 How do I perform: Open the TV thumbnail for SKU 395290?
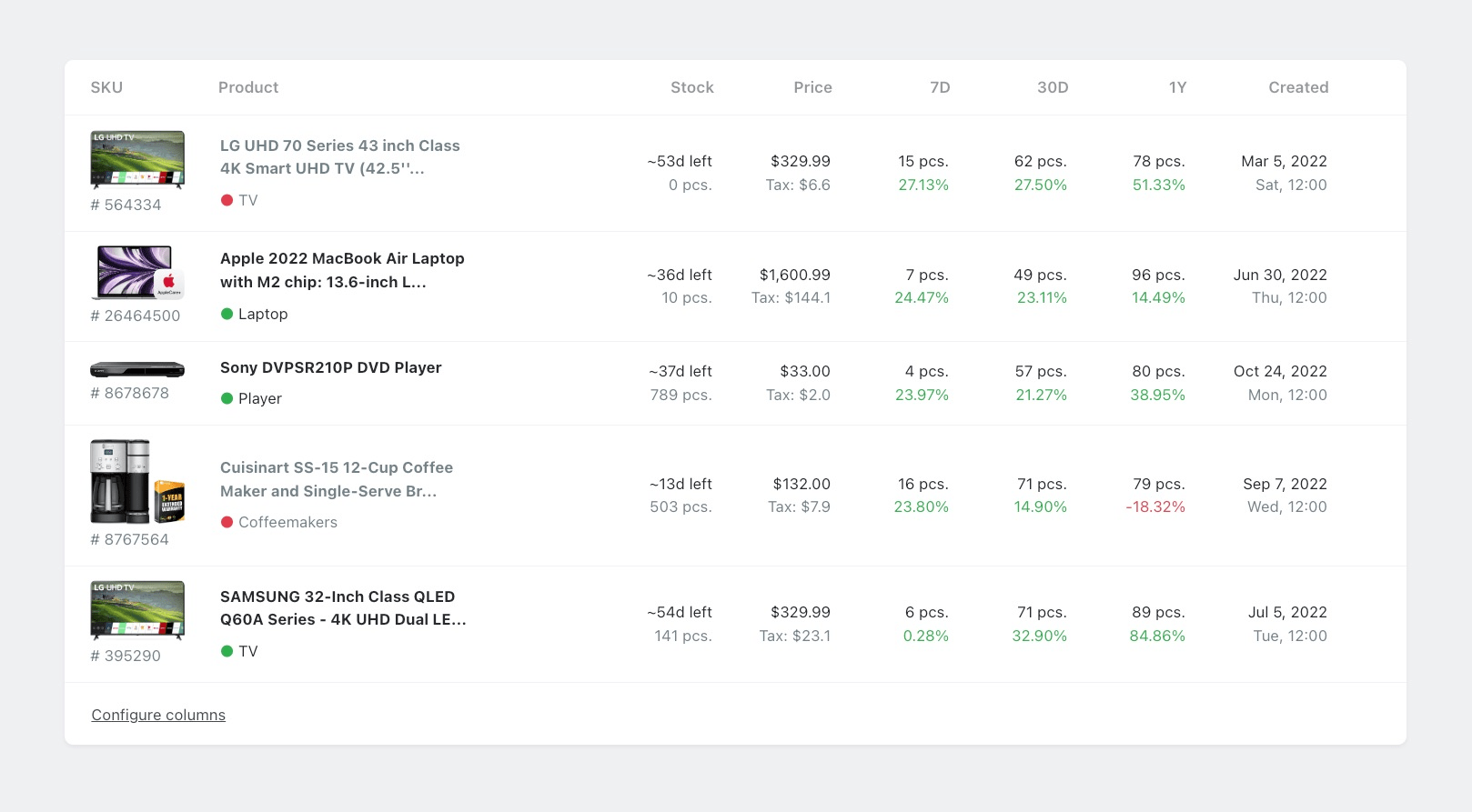coord(137,610)
